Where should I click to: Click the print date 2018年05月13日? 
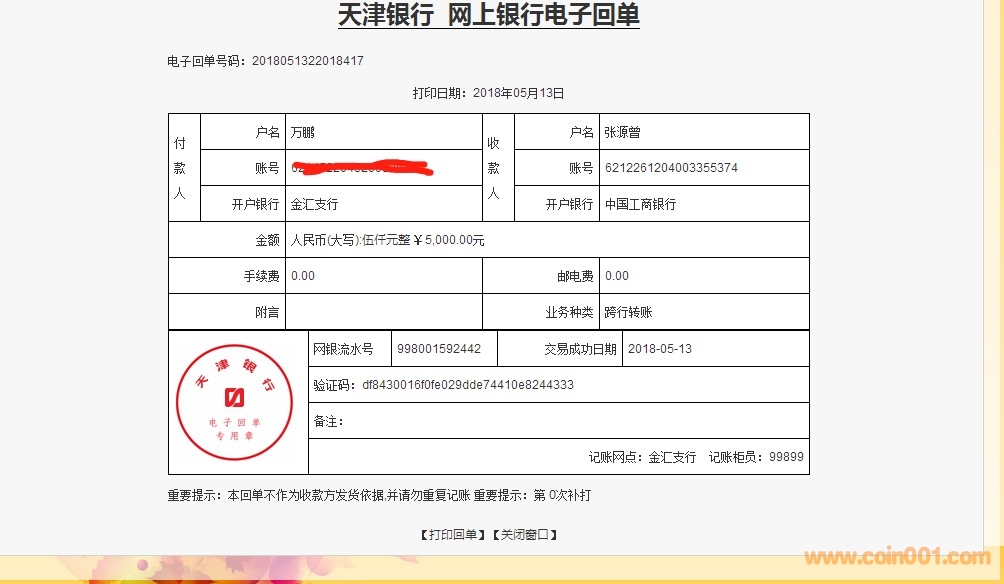pyautogui.click(x=518, y=93)
